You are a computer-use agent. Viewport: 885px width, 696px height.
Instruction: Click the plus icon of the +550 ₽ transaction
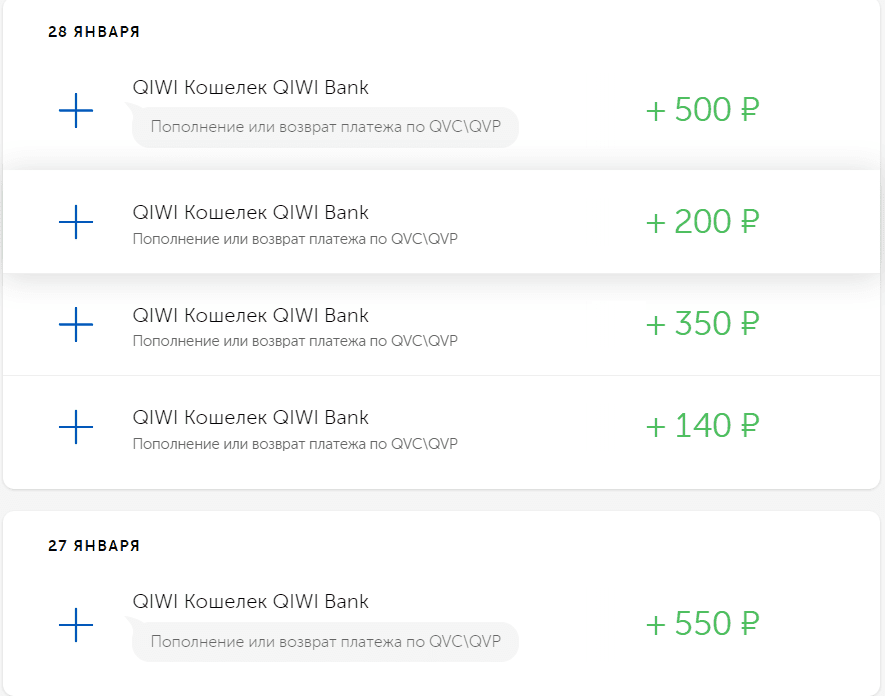(76, 626)
